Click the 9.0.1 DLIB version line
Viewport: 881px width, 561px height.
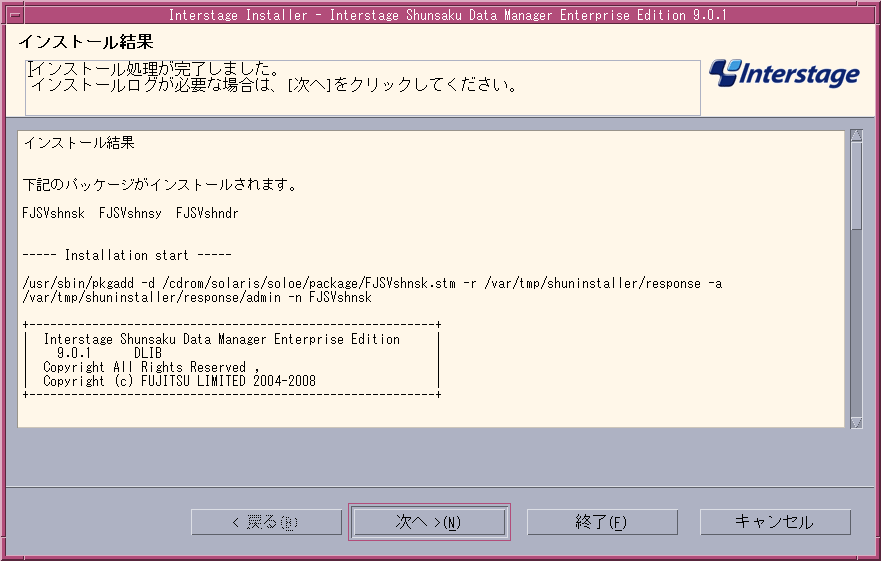click(110, 353)
